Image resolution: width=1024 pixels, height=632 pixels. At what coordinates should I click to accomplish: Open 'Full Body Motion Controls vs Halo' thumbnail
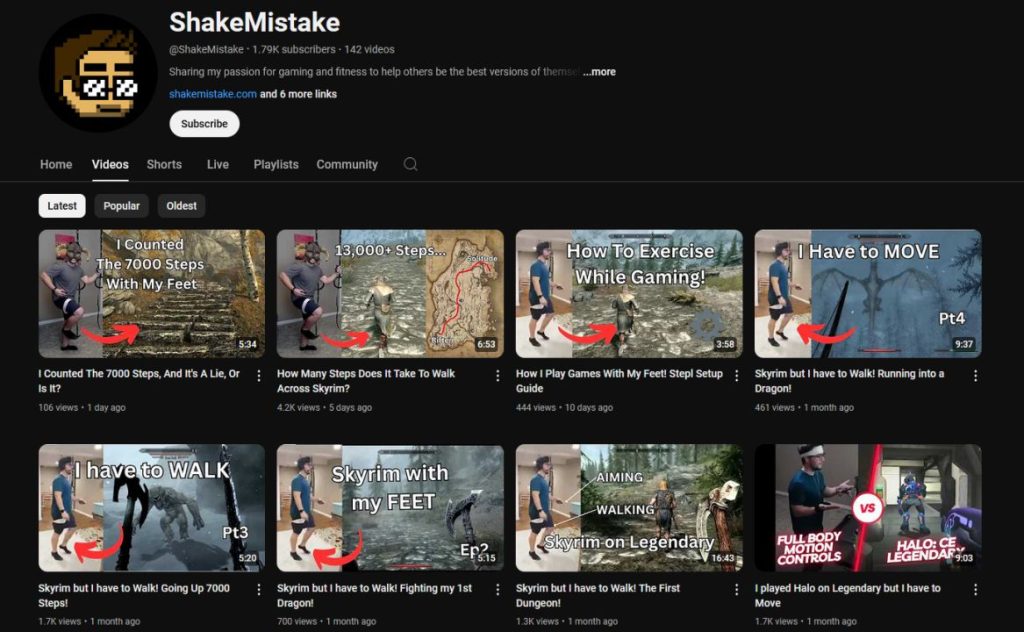click(x=868, y=508)
